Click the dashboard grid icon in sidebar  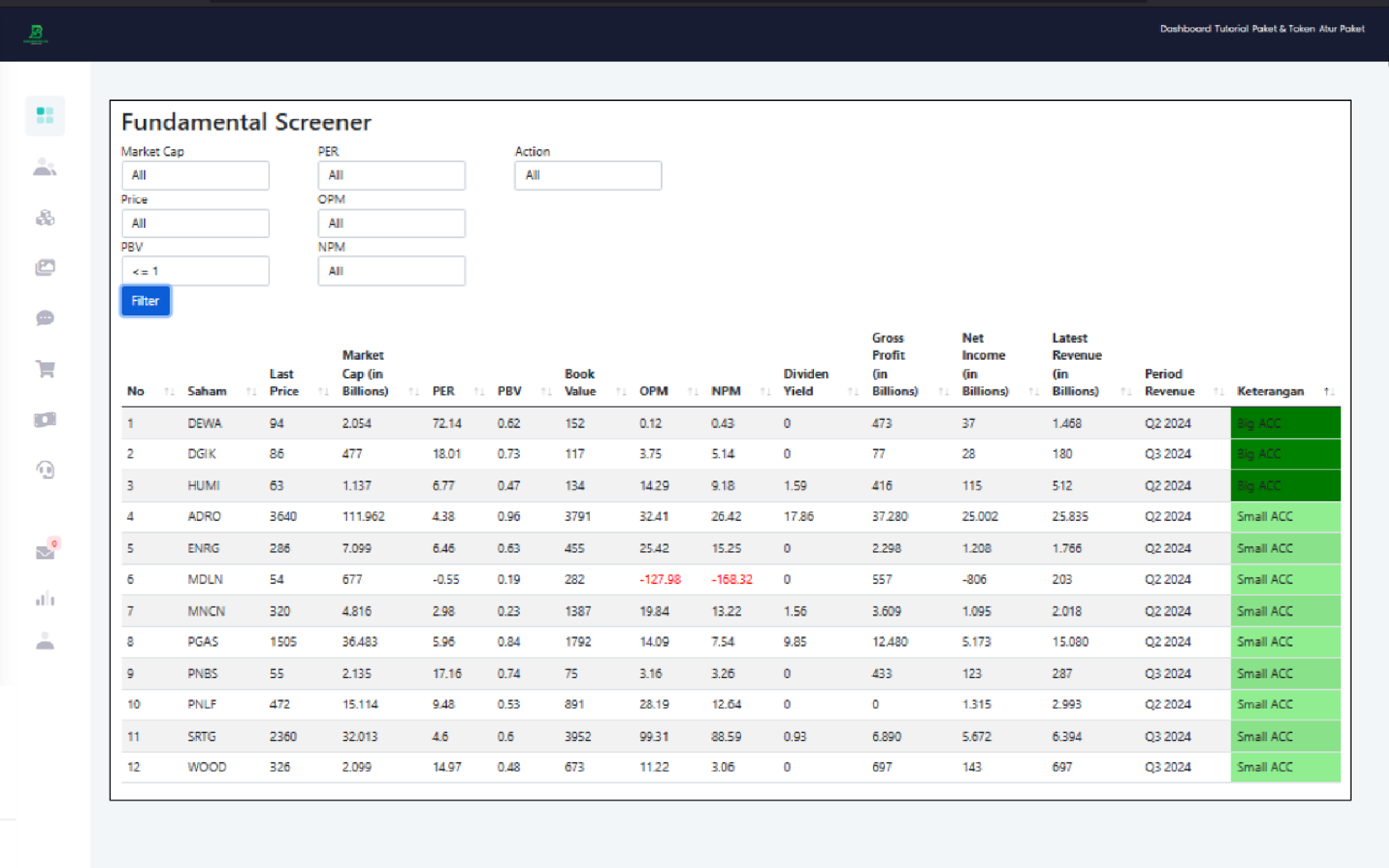click(x=45, y=116)
